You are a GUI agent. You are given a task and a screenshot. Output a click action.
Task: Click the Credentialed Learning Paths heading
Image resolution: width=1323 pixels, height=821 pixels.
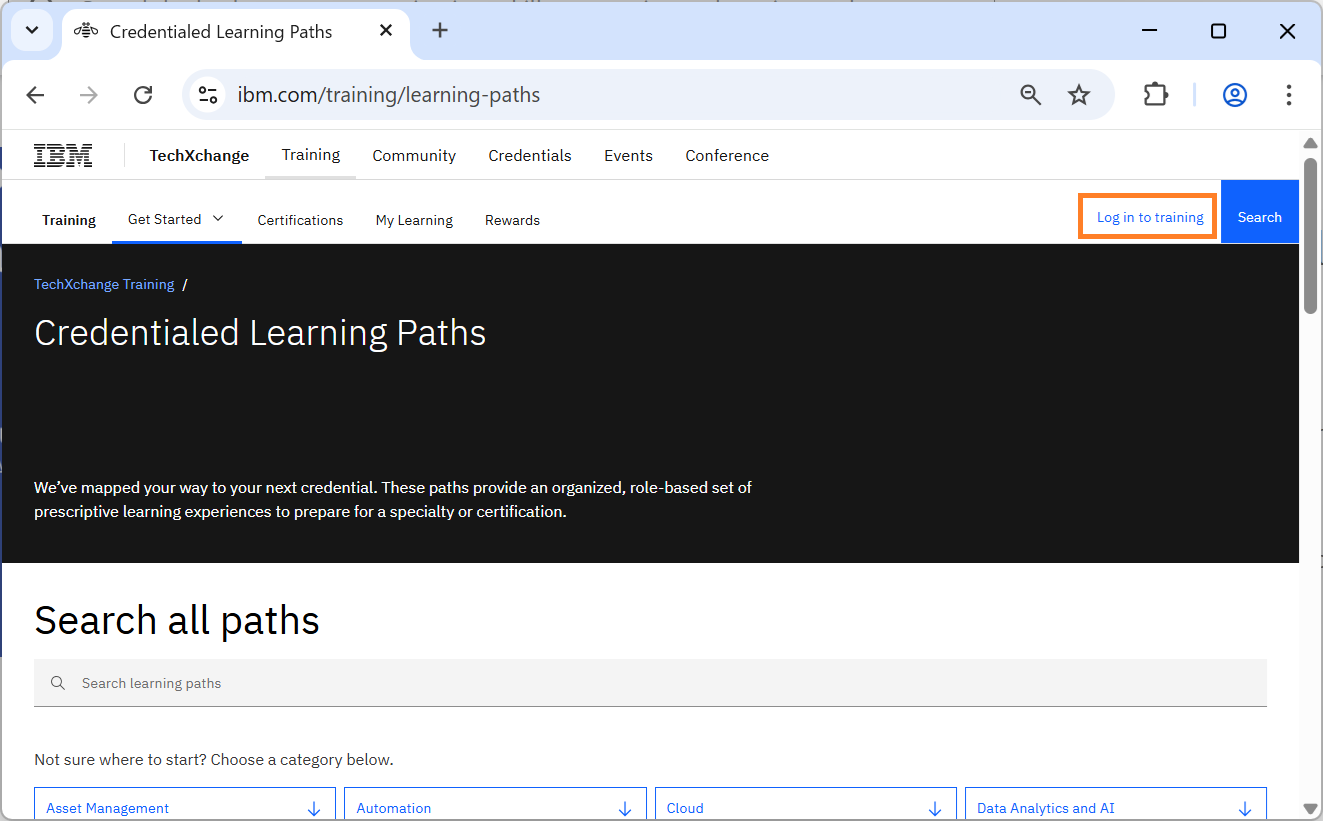(x=260, y=333)
